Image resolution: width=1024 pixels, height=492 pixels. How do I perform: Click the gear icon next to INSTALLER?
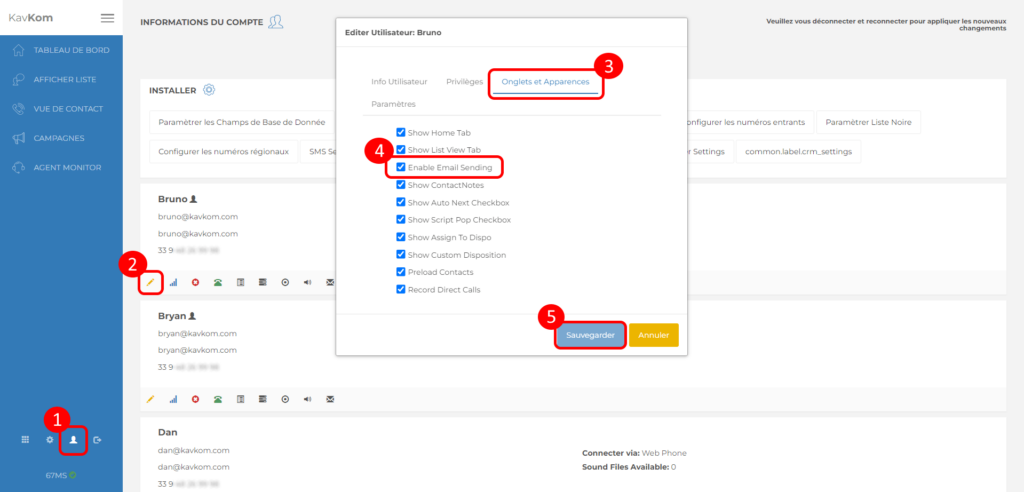coord(209,90)
